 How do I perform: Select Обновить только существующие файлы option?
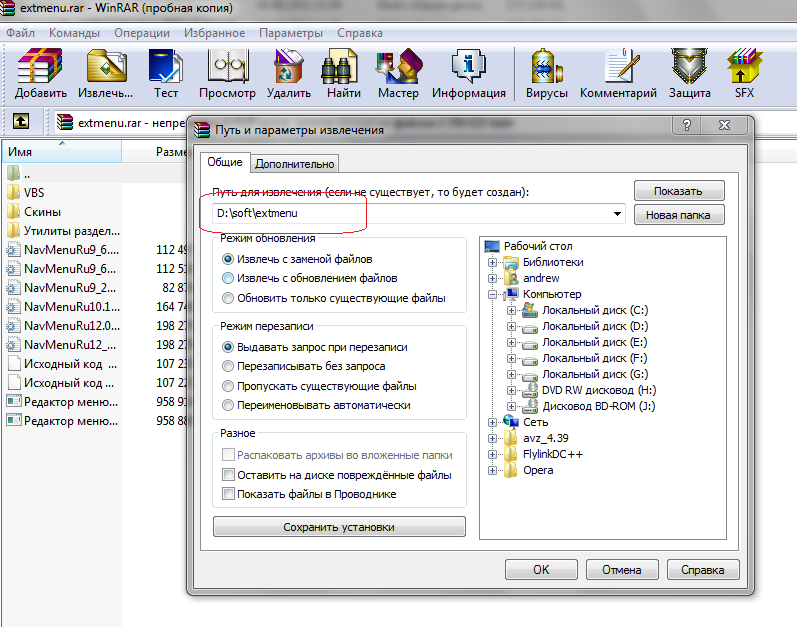coord(334,298)
